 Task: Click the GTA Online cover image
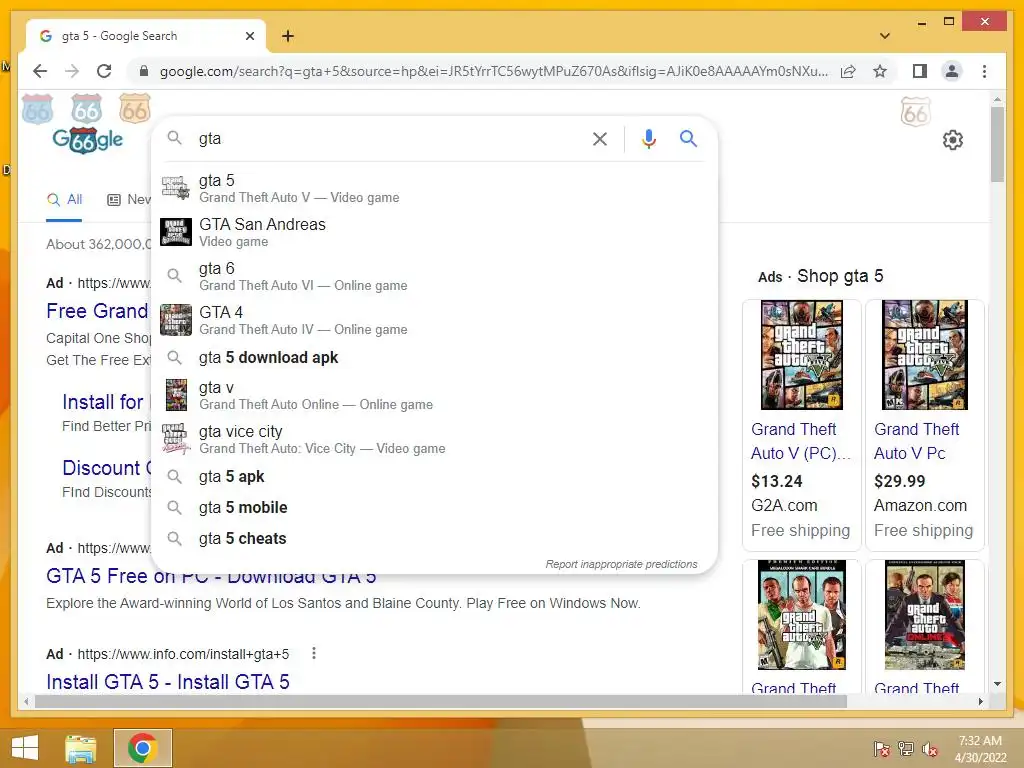(925, 615)
